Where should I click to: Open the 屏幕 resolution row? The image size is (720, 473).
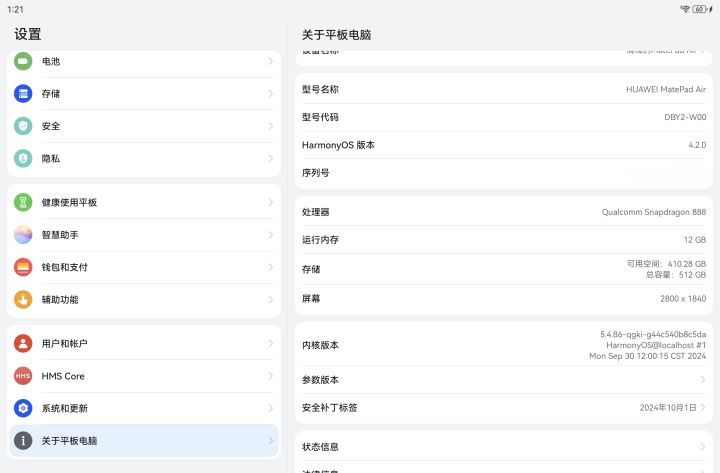pyautogui.click(x=504, y=298)
